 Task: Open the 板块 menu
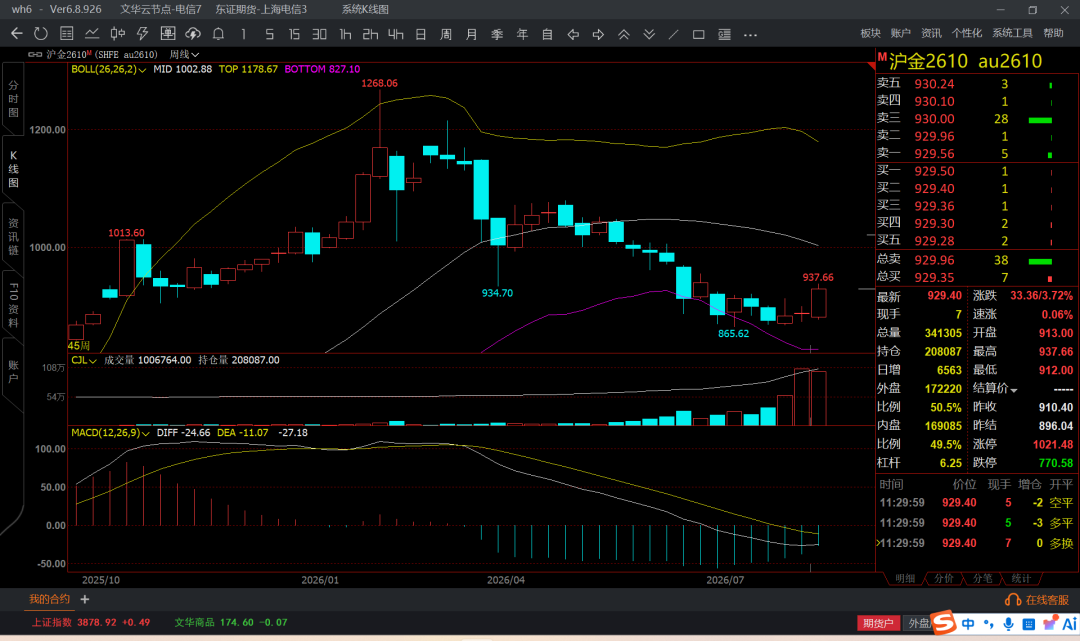(871, 33)
